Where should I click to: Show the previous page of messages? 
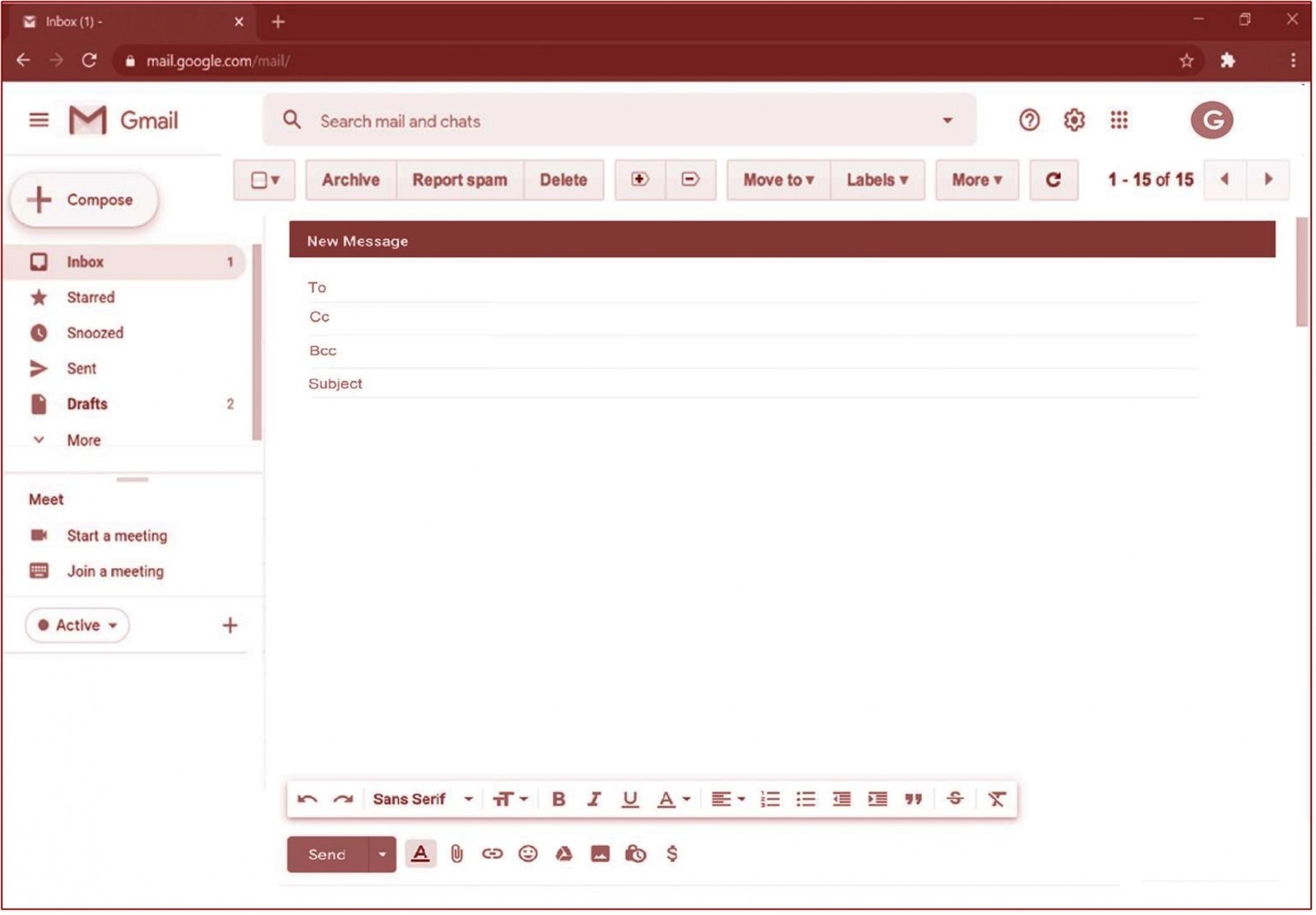coord(1225,179)
